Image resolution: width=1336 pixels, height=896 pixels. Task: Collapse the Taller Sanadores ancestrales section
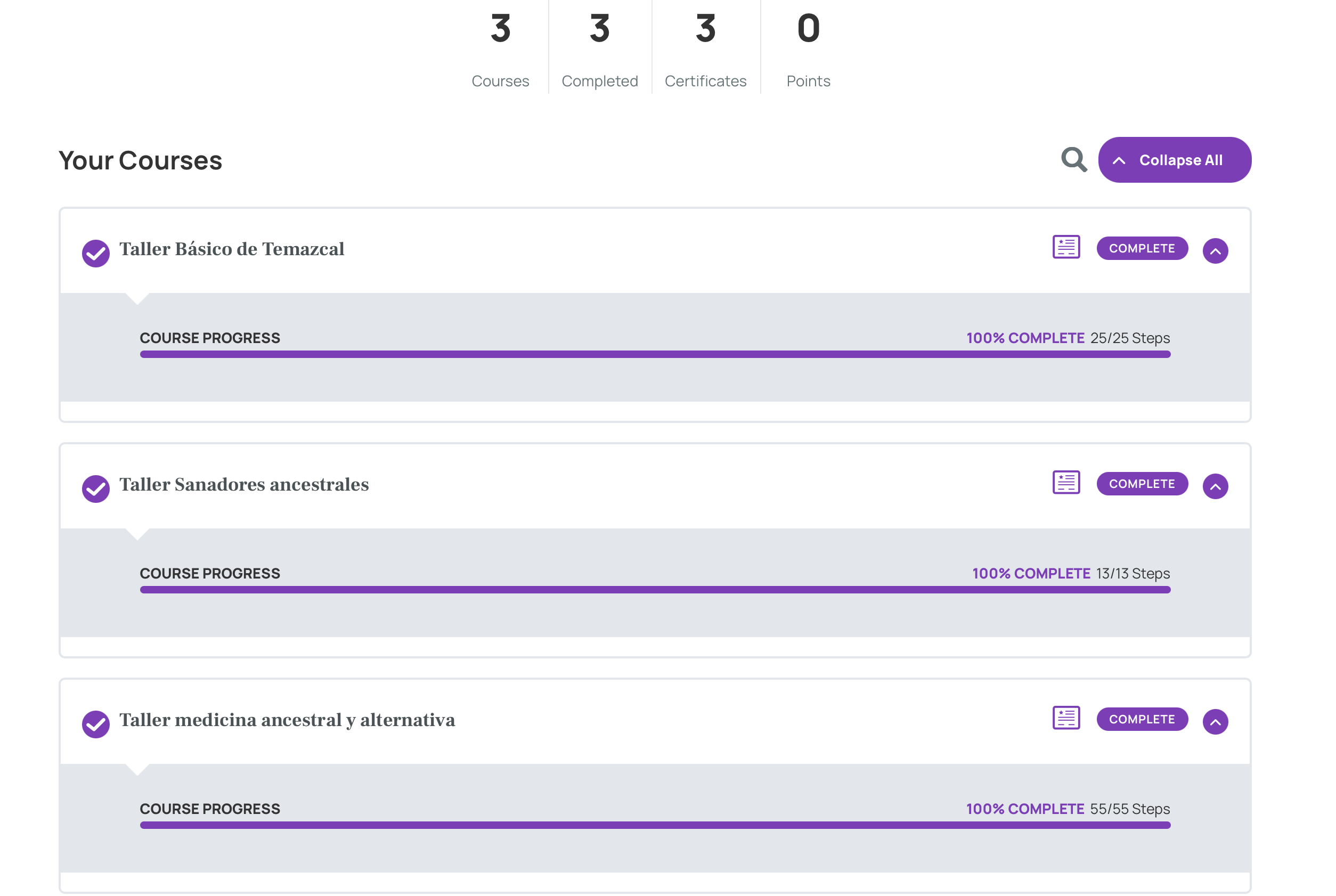pos(1216,486)
